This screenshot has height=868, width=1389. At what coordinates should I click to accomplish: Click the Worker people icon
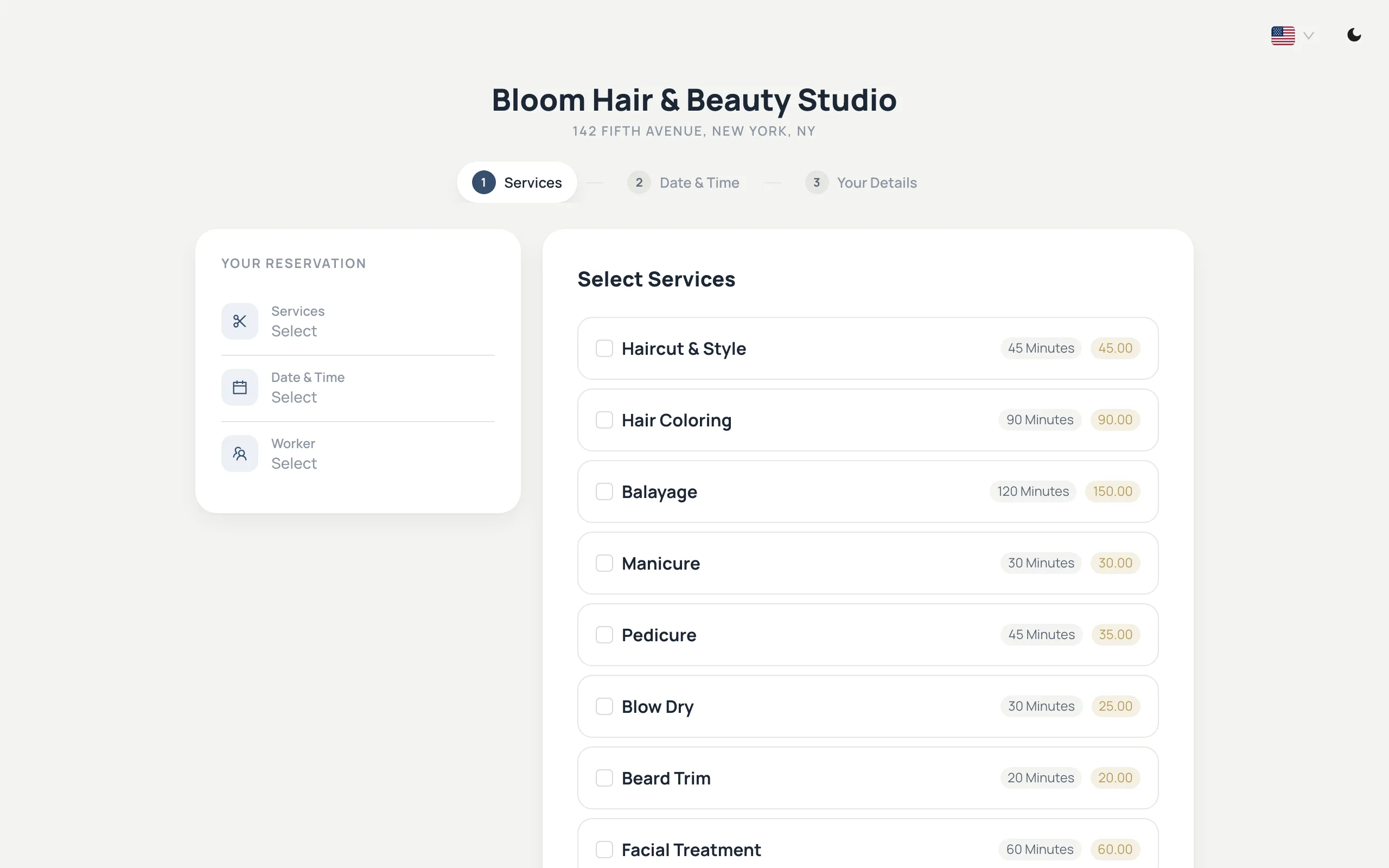(x=240, y=454)
